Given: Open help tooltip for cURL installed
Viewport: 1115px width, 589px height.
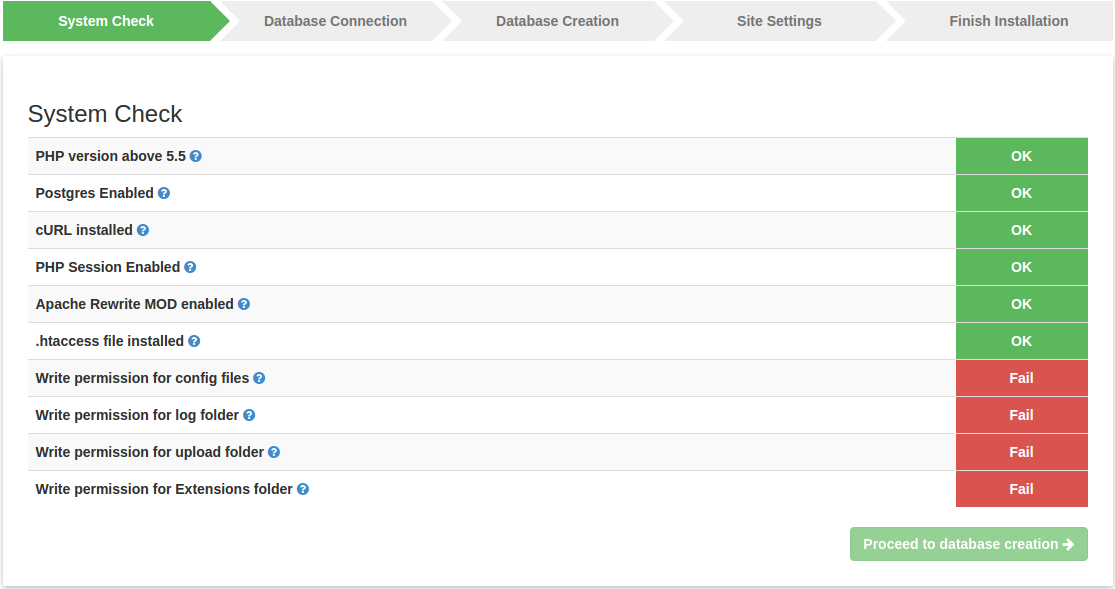Looking at the screenshot, I should pyautogui.click(x=143, y=230).
